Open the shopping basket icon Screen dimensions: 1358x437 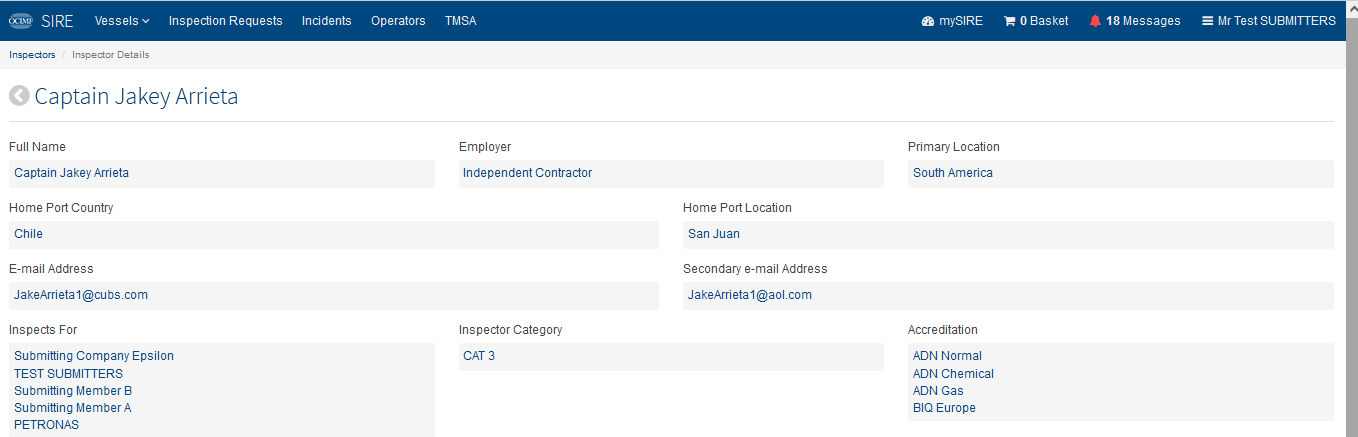pyautogui.click(x=1009, y=21)
